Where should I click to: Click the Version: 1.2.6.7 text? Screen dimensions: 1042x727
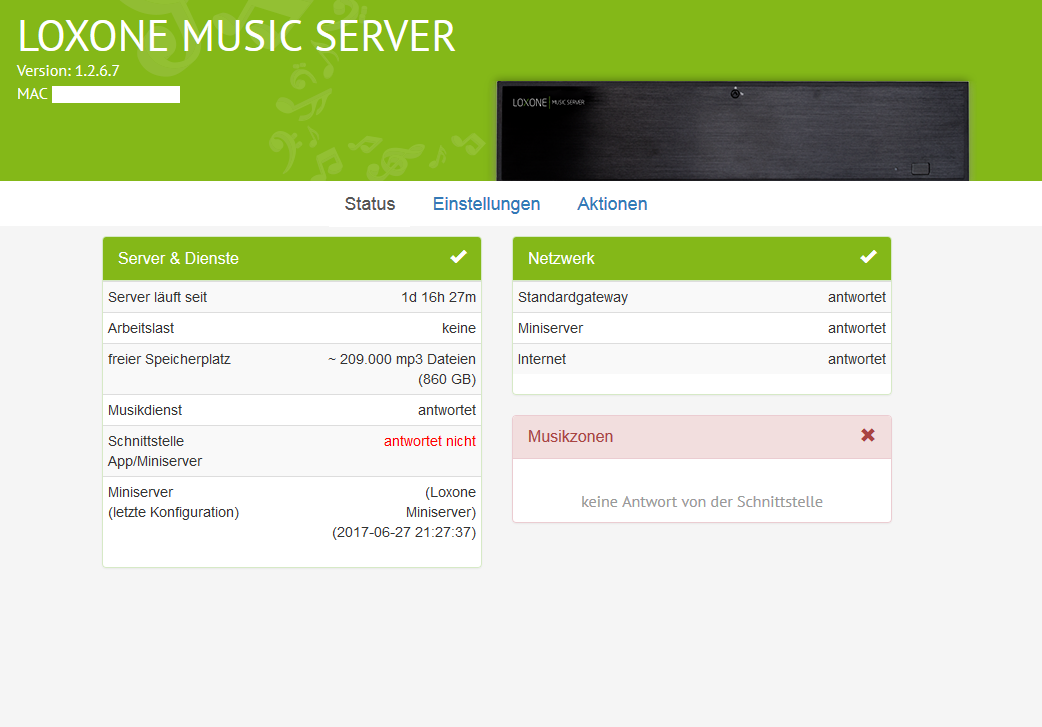pos(68,71)
